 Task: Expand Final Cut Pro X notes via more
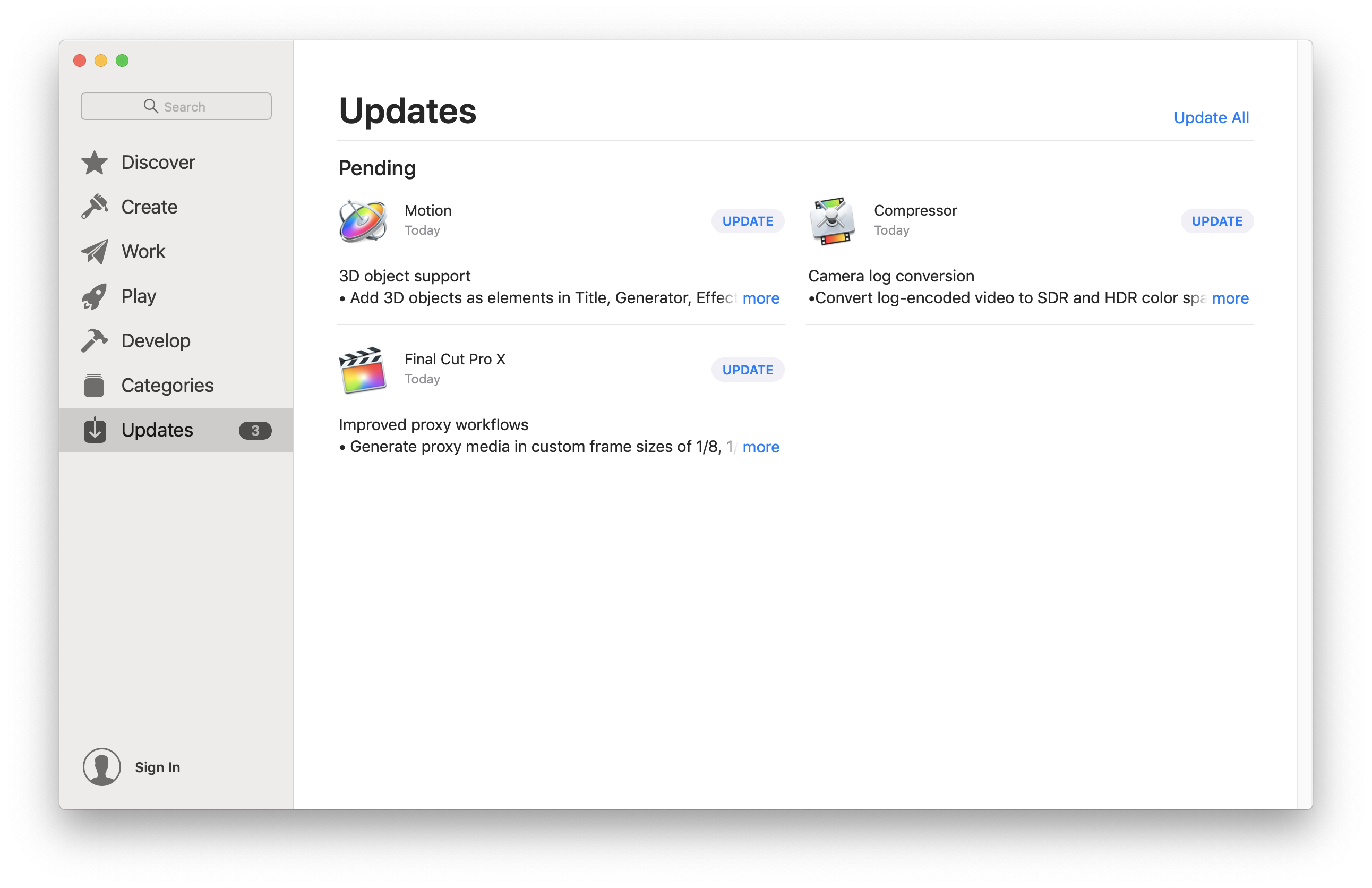760,447
